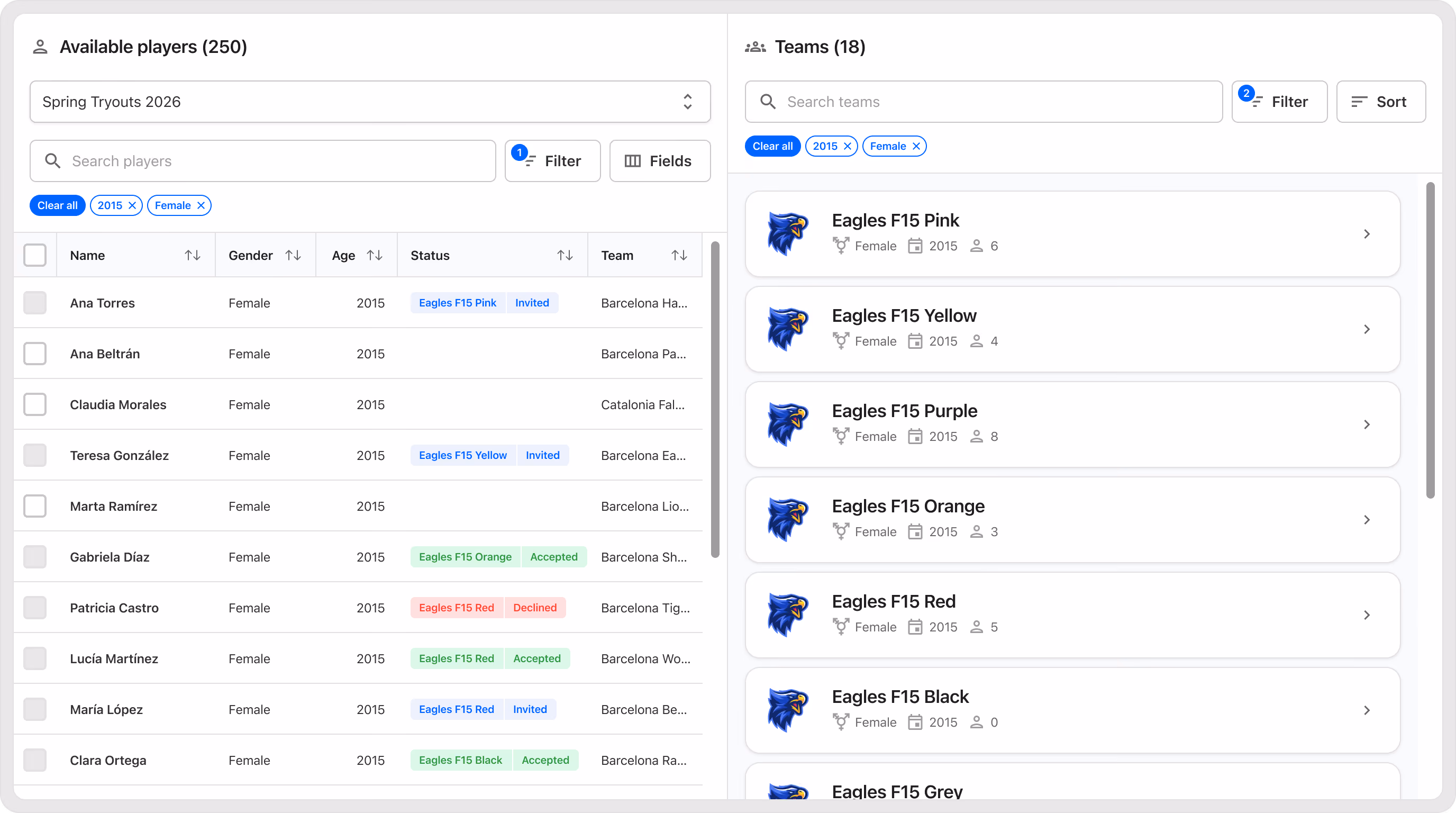
Task: Click the Eagles F15 Red eagle logo
Action: click(788, 615)
